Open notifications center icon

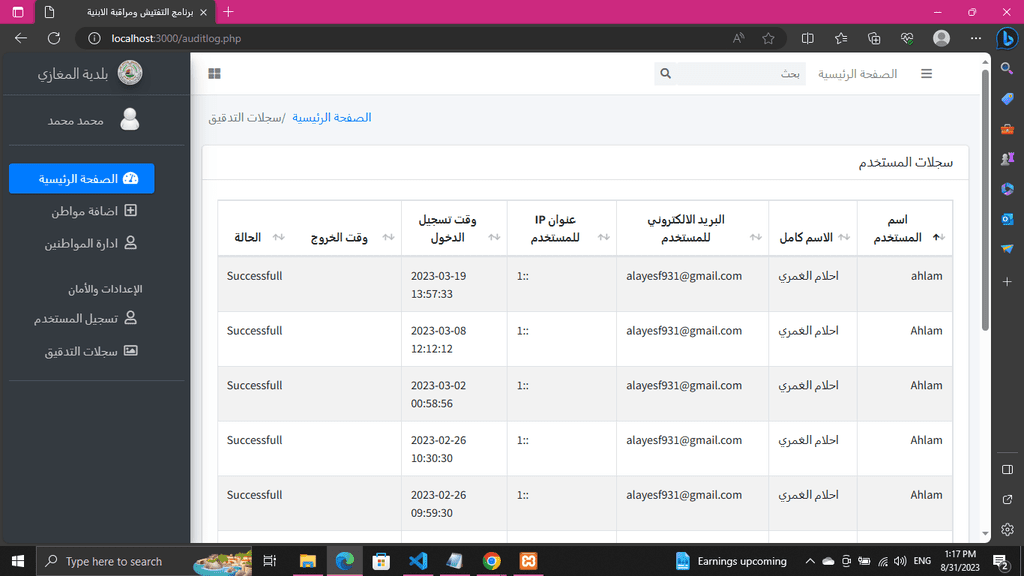point(1000,561)
